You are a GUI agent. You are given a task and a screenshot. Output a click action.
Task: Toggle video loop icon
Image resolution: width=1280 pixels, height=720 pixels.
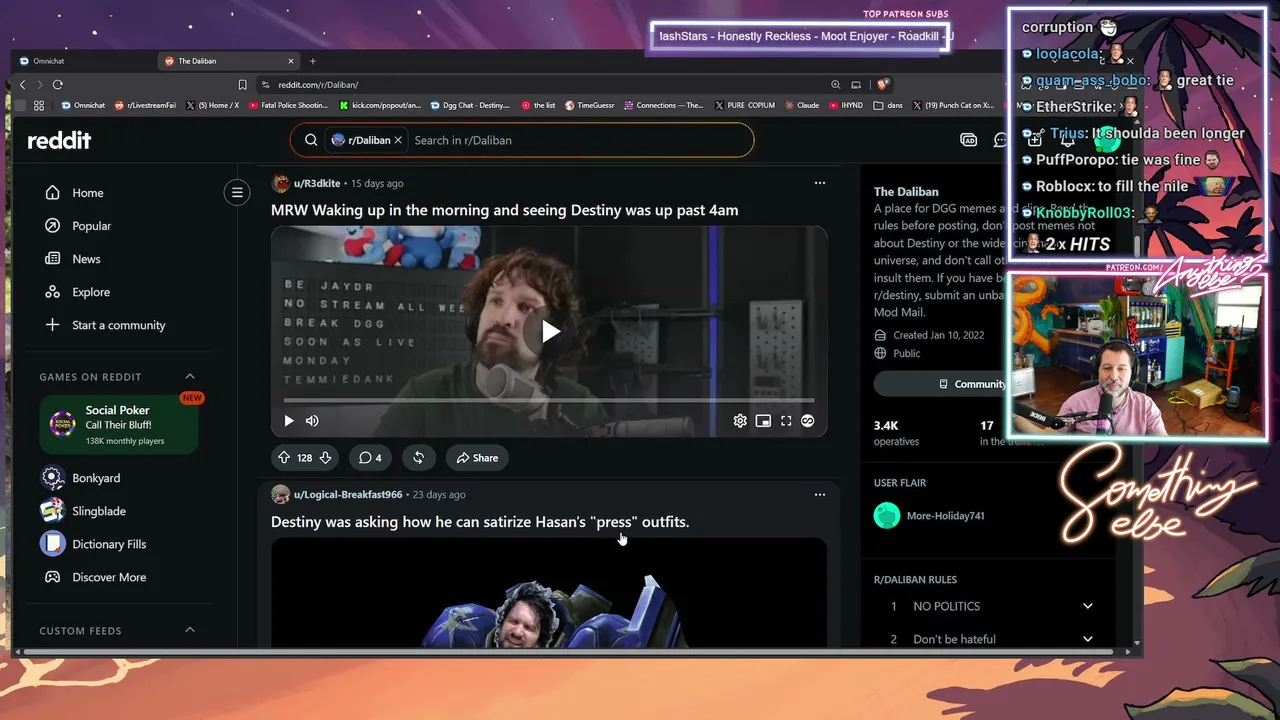pyautogui.click(x=808, y=421)
